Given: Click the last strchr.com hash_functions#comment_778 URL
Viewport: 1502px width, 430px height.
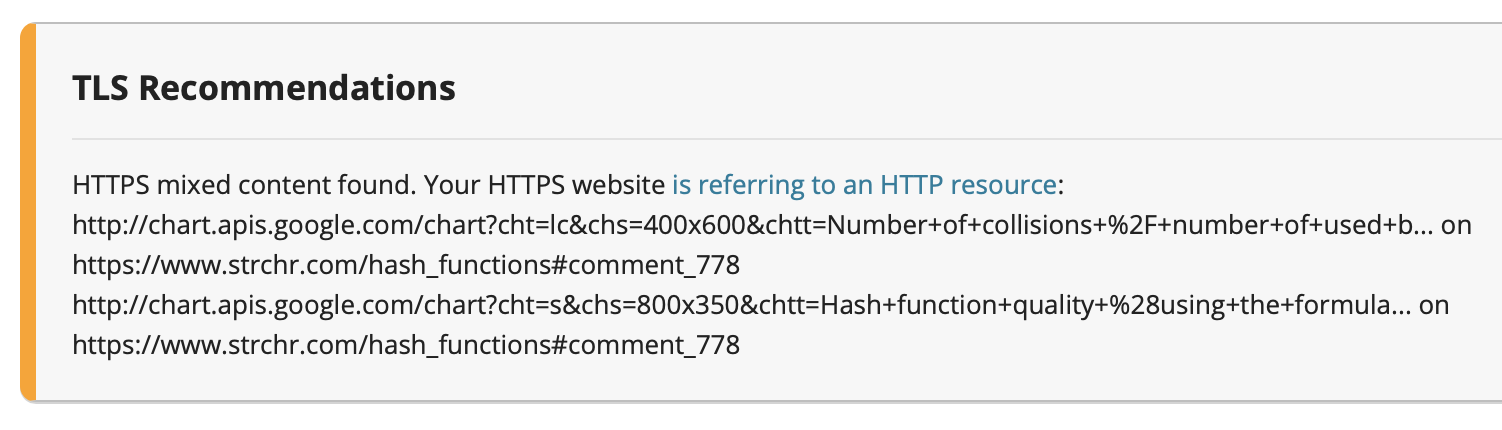Looking at the screenshot, I should 406,345.
